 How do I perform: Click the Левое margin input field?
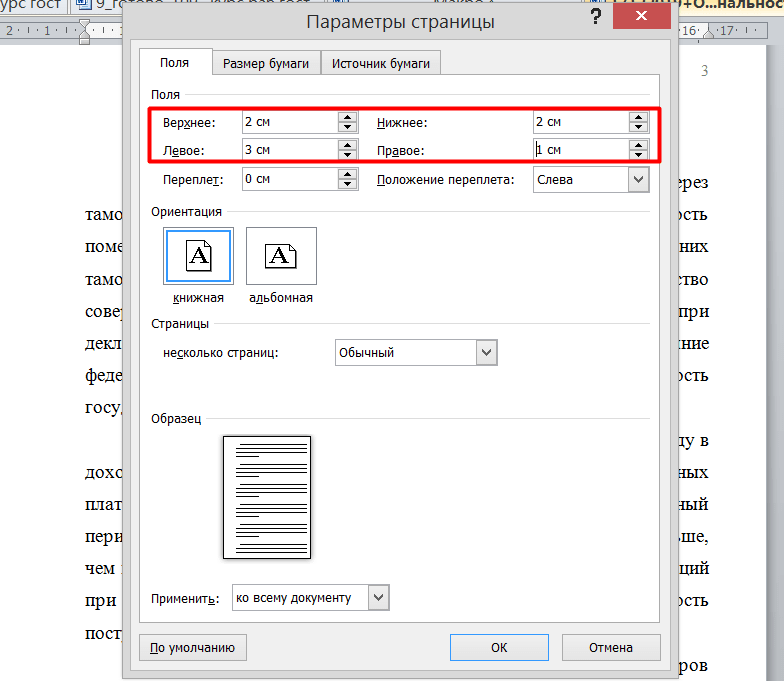coord(290,150)
